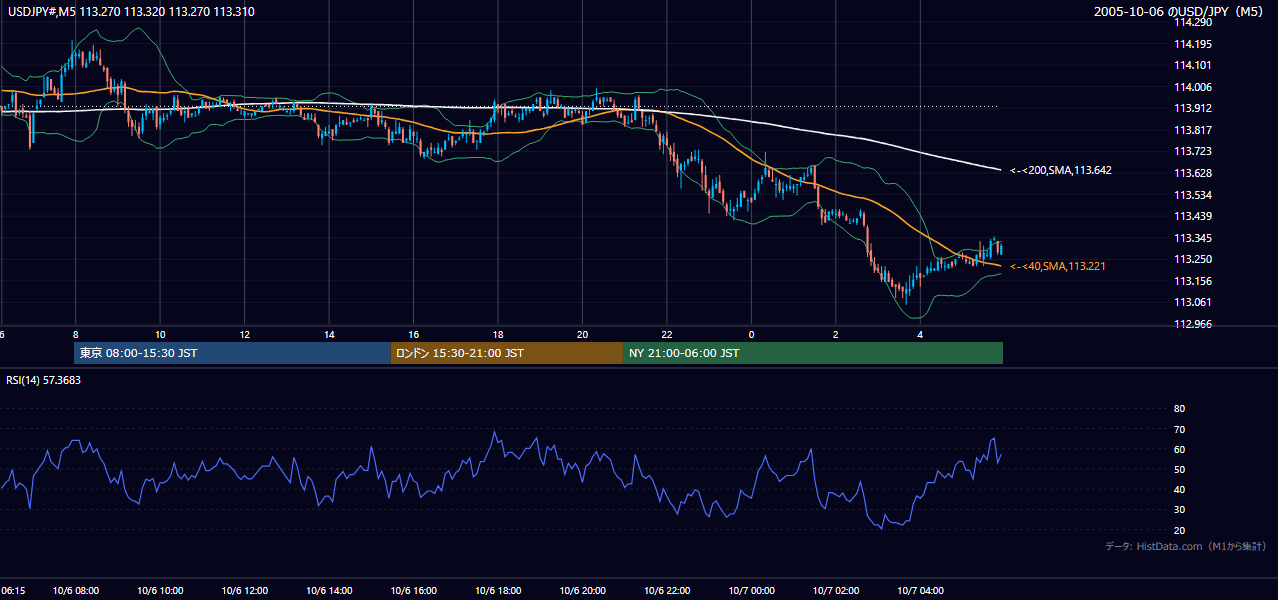Click the 114.290 price axis label
This screenshot has height=600, width=1278.
coord(1192,22)
